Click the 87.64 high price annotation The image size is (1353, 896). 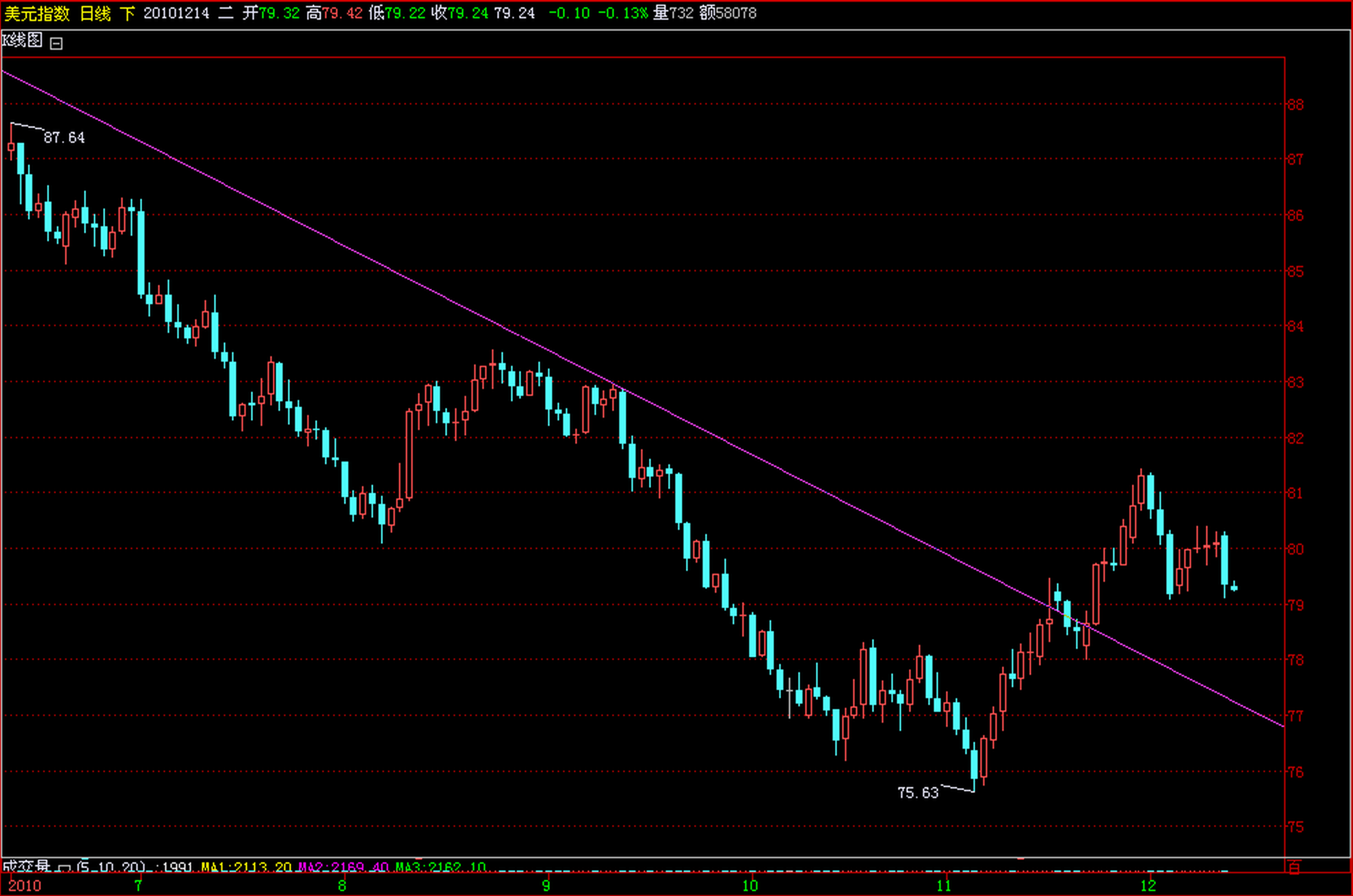[x=64, y=138]
